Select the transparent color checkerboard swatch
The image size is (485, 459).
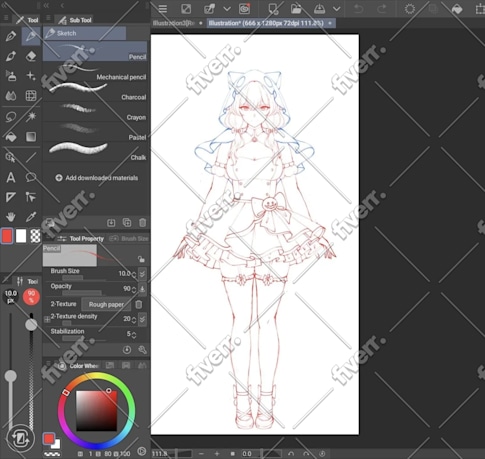35,236
